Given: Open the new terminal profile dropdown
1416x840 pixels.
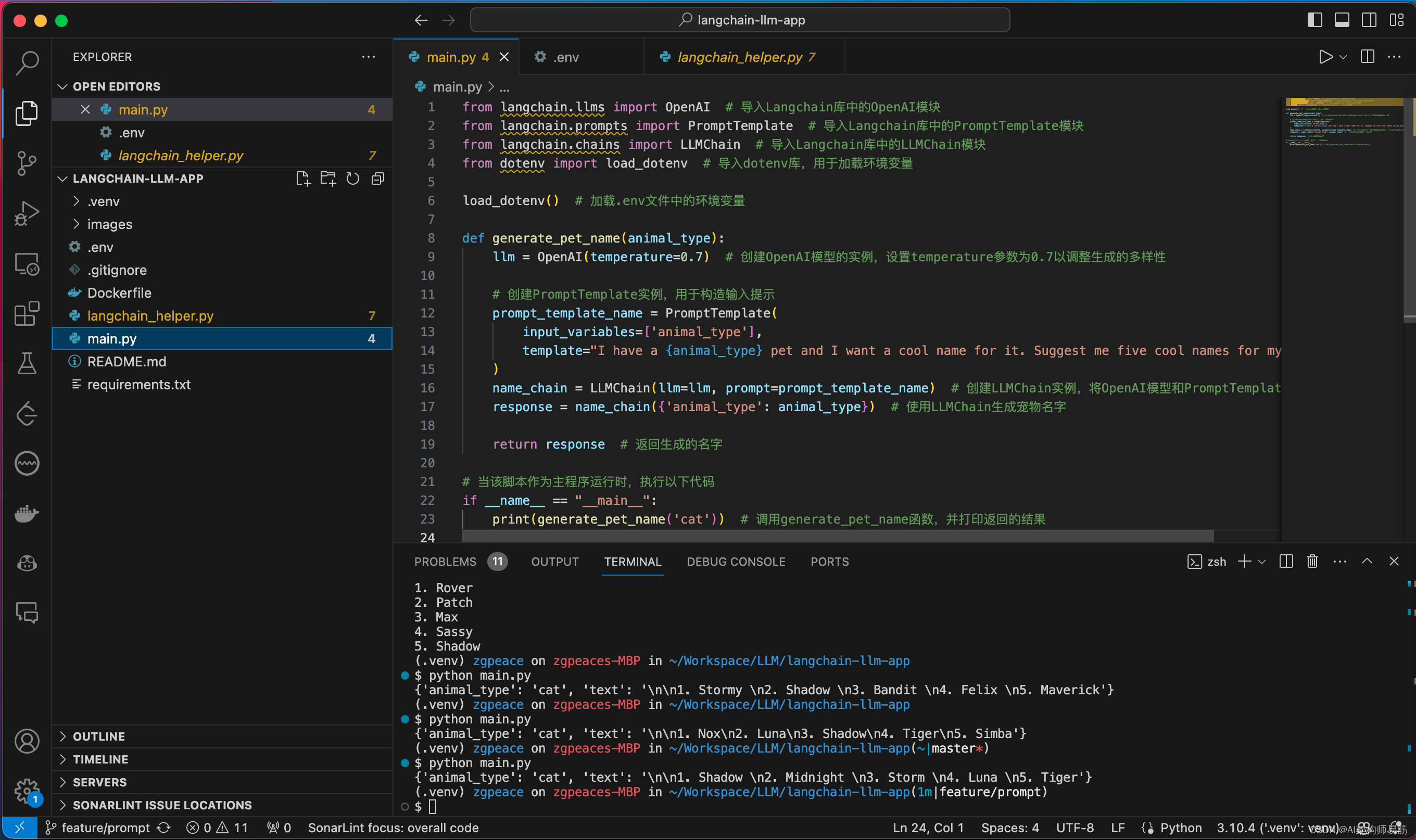Looking at the screenshot, I should point(1261,562).
